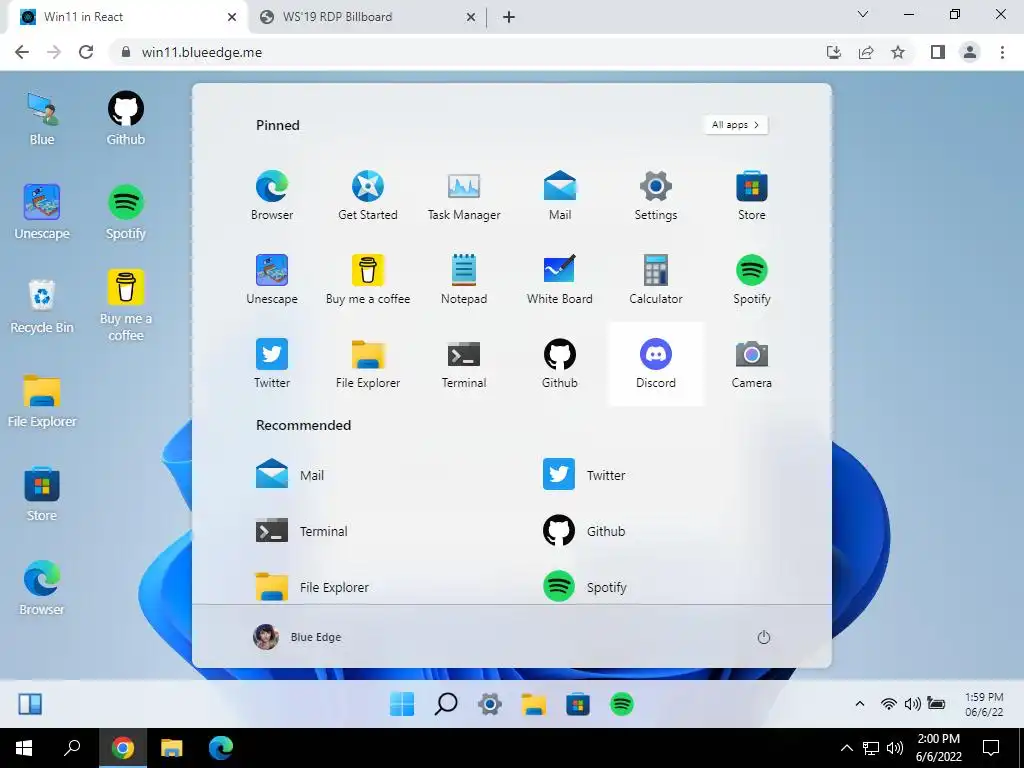Reload the page in Chrome

click(x=86, y=52)
